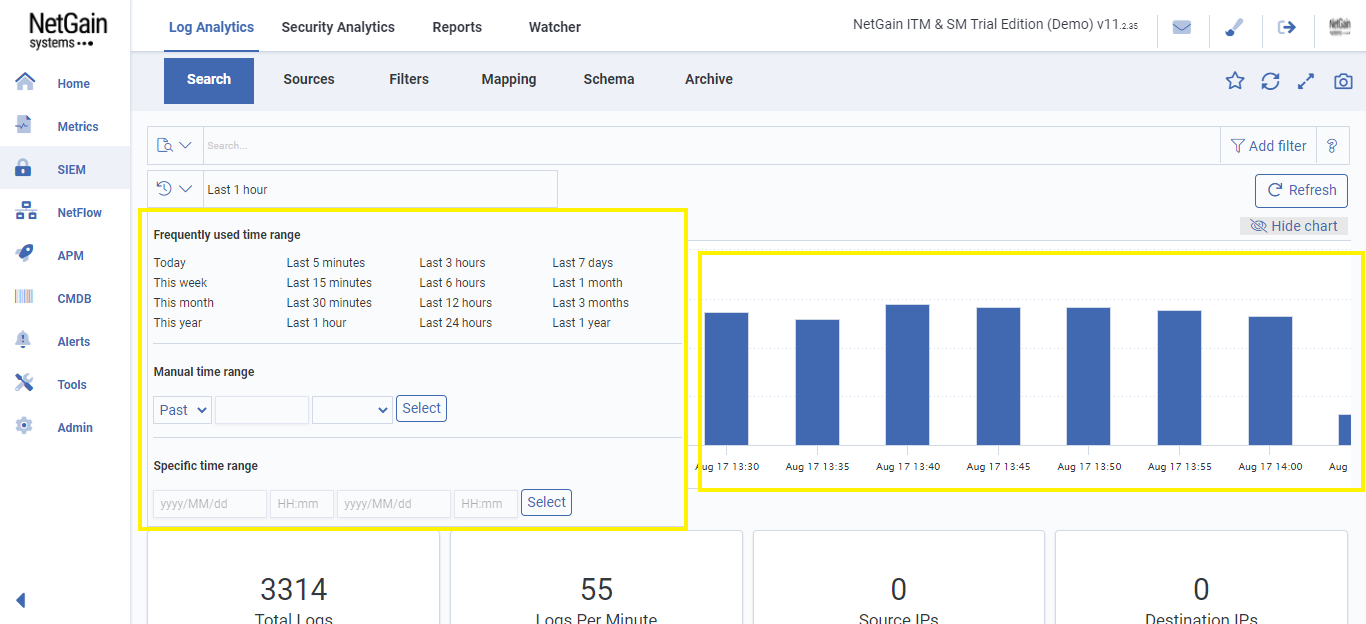
Task: Select the SIEM lock icon
Action: [23, 169]
